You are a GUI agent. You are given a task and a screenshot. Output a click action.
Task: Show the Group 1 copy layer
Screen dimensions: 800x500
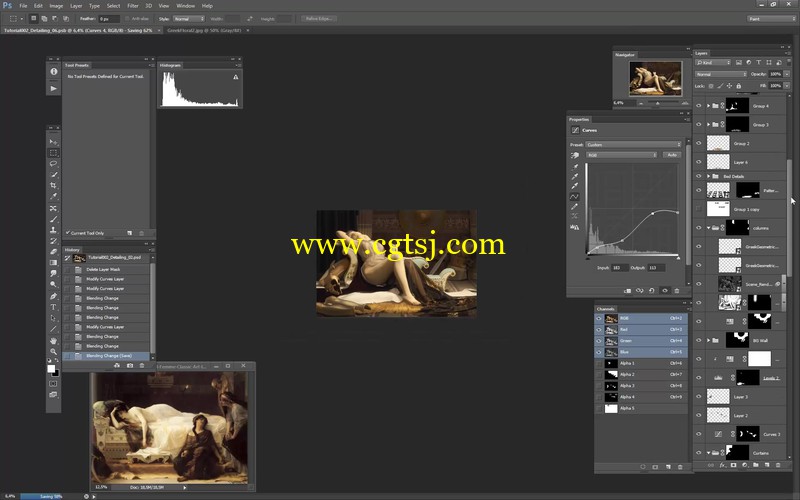coord(699,209)
